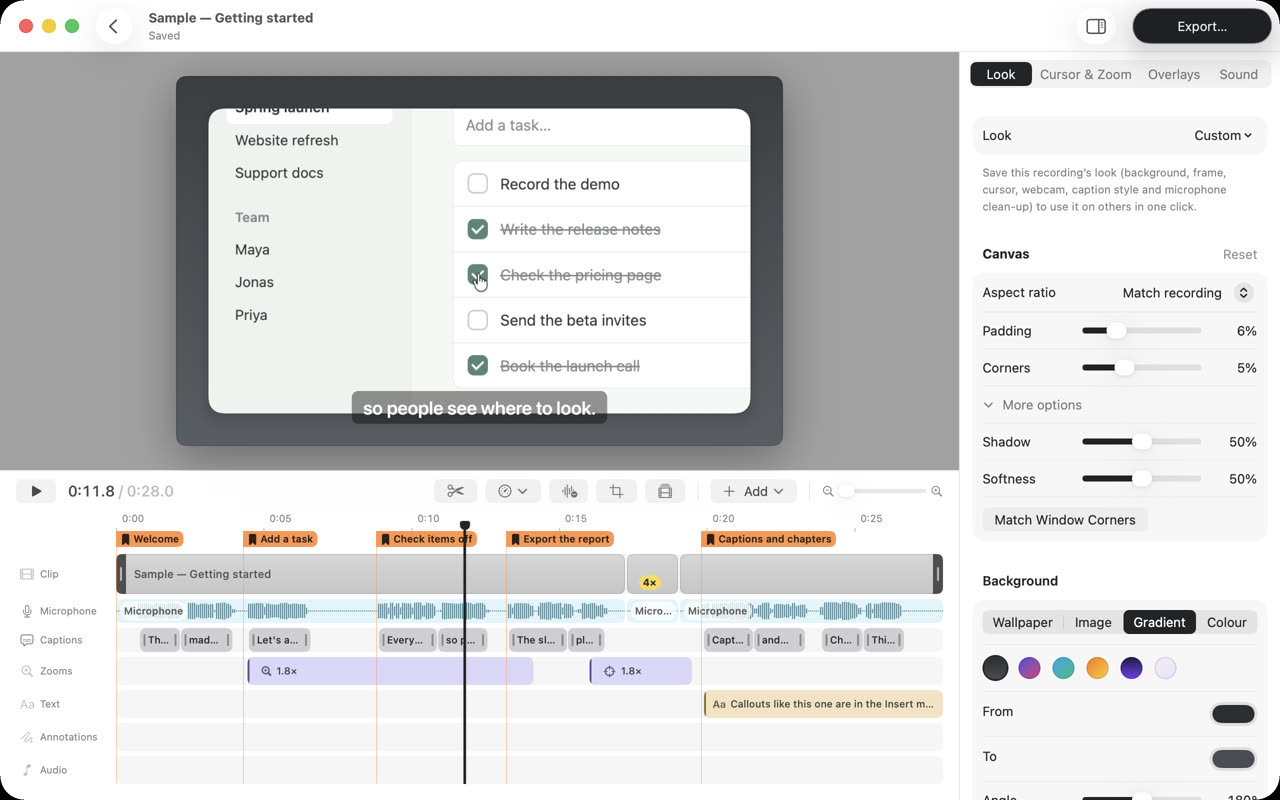This screenshot has height=800, width=1280.
Task: Click the 'Add a task…' input field
Action: pyautogui.click(x=602, y=126)
